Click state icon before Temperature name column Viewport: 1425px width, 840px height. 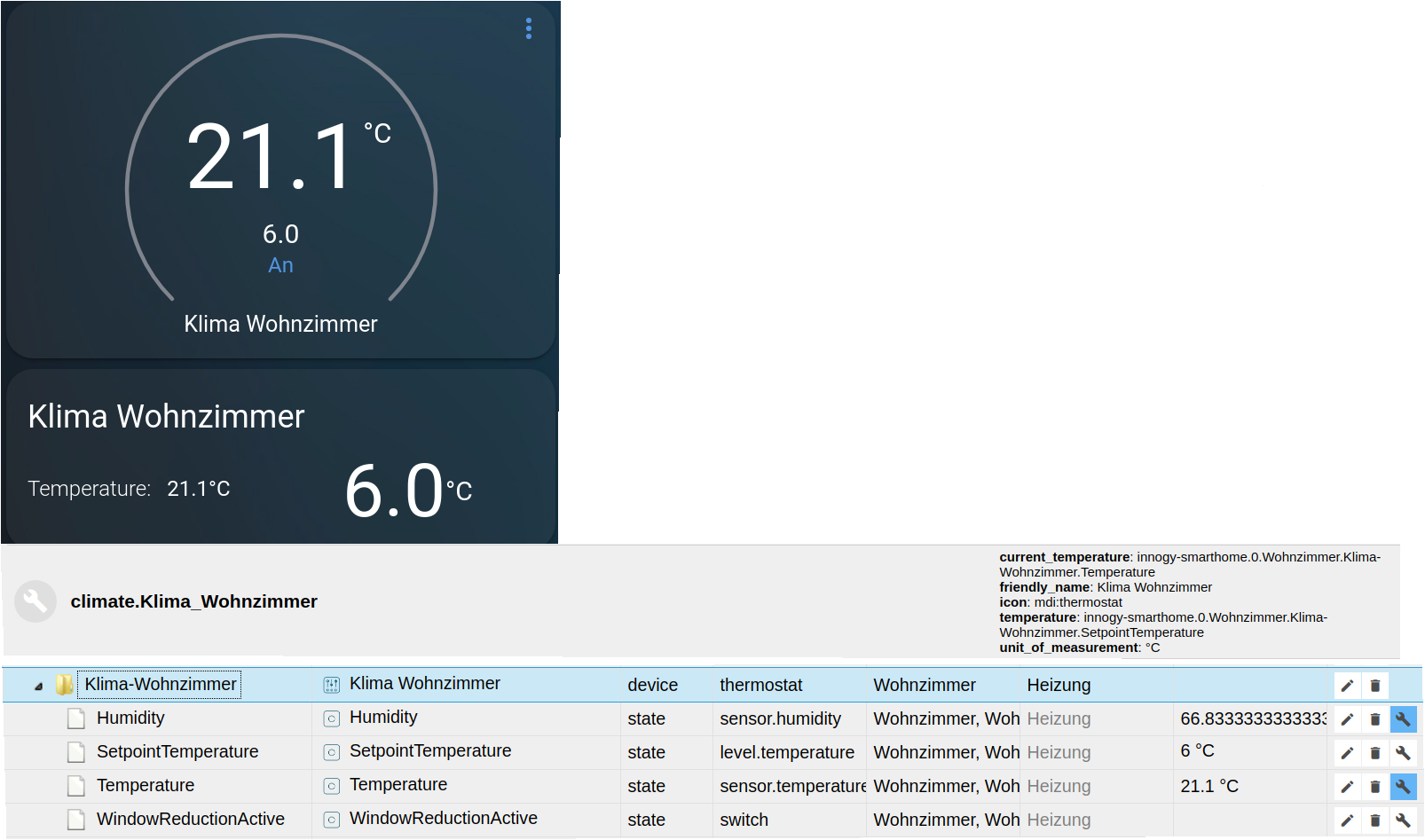pyautogui.click(x=332, y=786)
